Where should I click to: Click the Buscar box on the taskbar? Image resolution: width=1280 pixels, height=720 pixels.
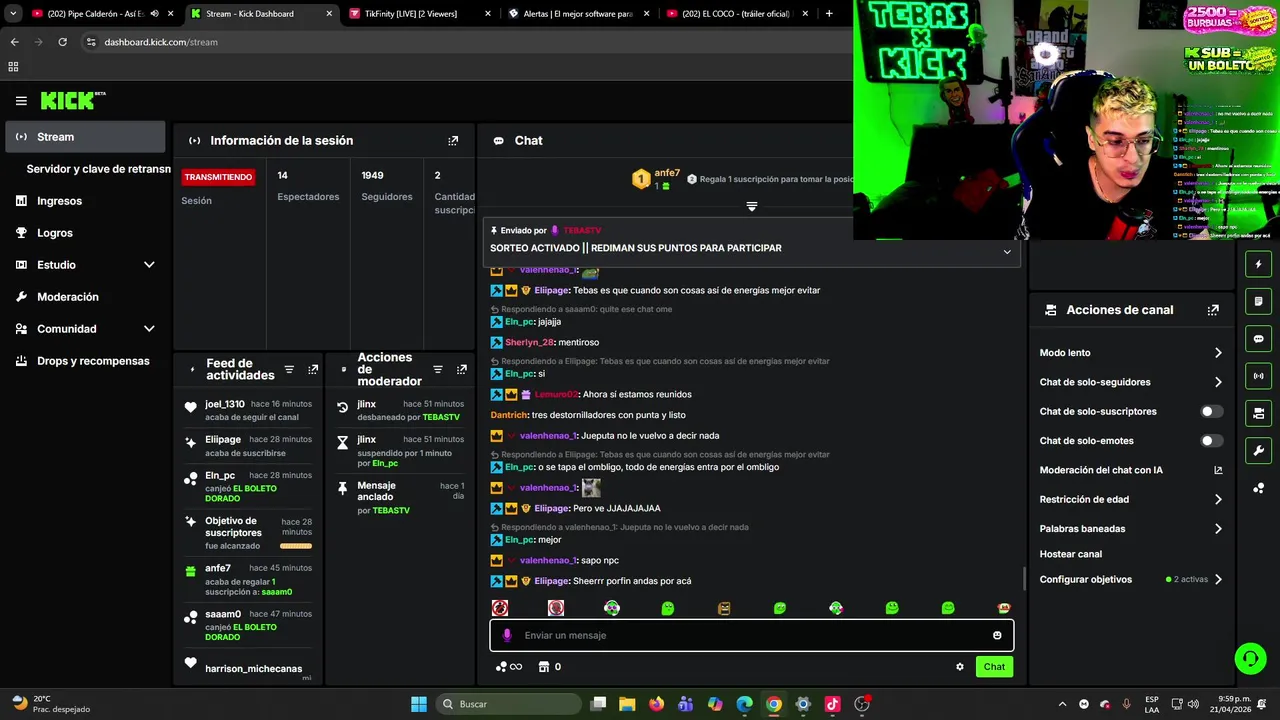coord(510,704)
